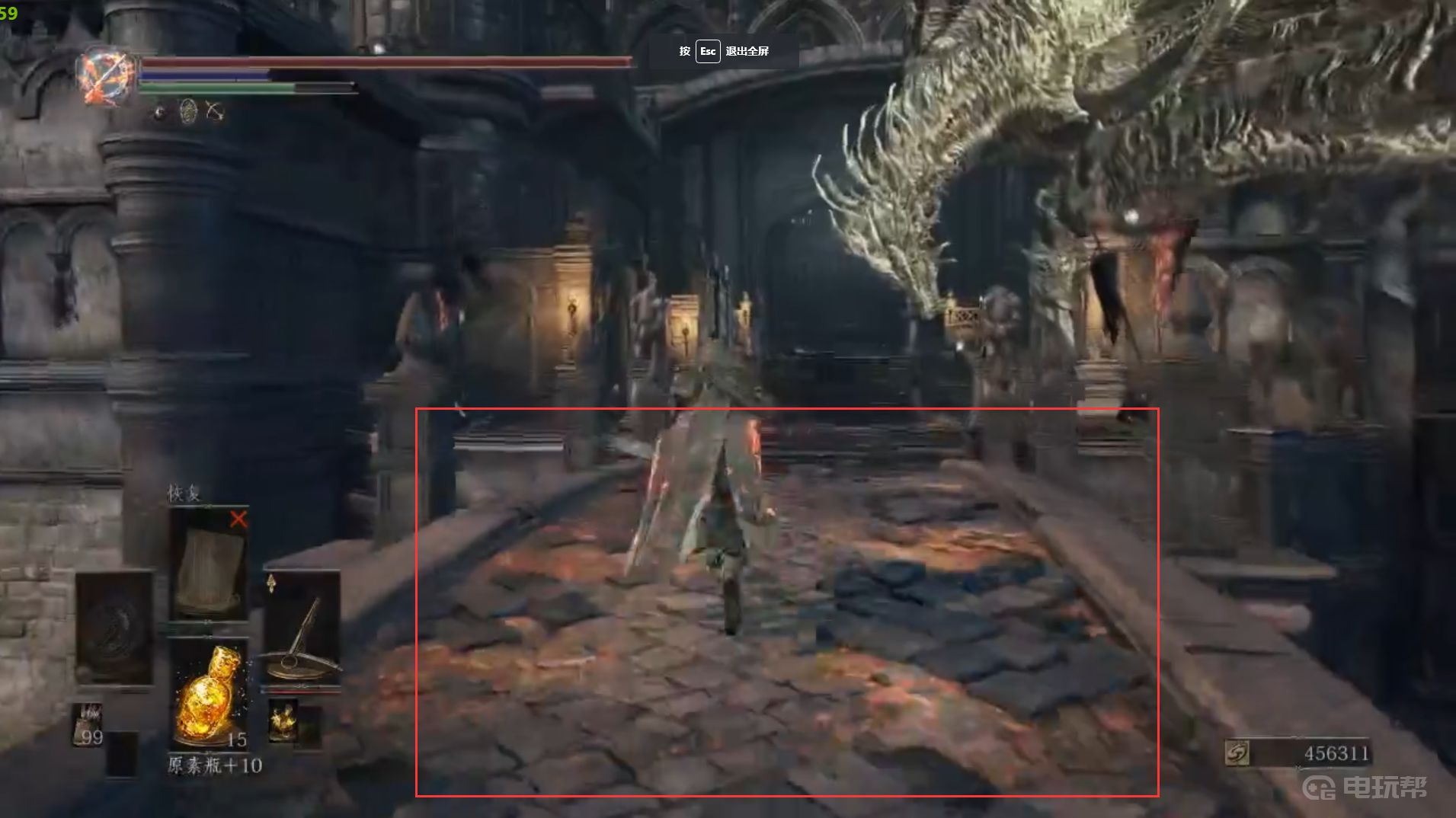The image size is (1456, 818).
Task: Click the Esc key hint to exit fullscreen
Action: coord(708,51)
